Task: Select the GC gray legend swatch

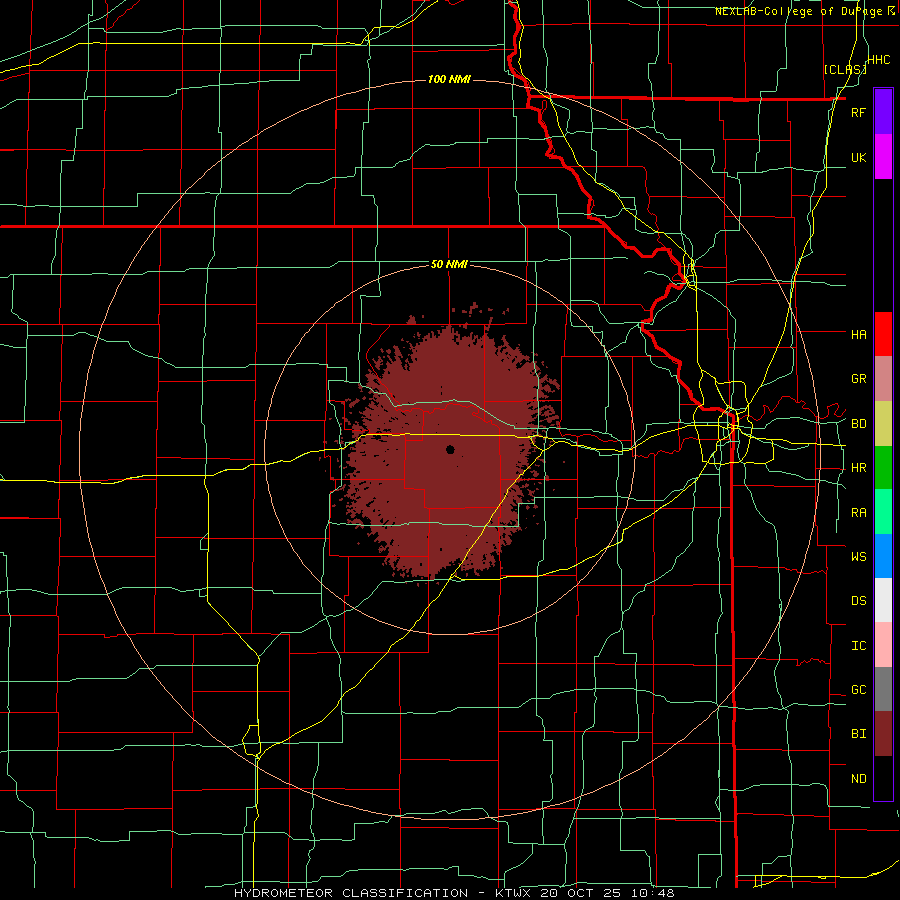Action: point(883,689)
